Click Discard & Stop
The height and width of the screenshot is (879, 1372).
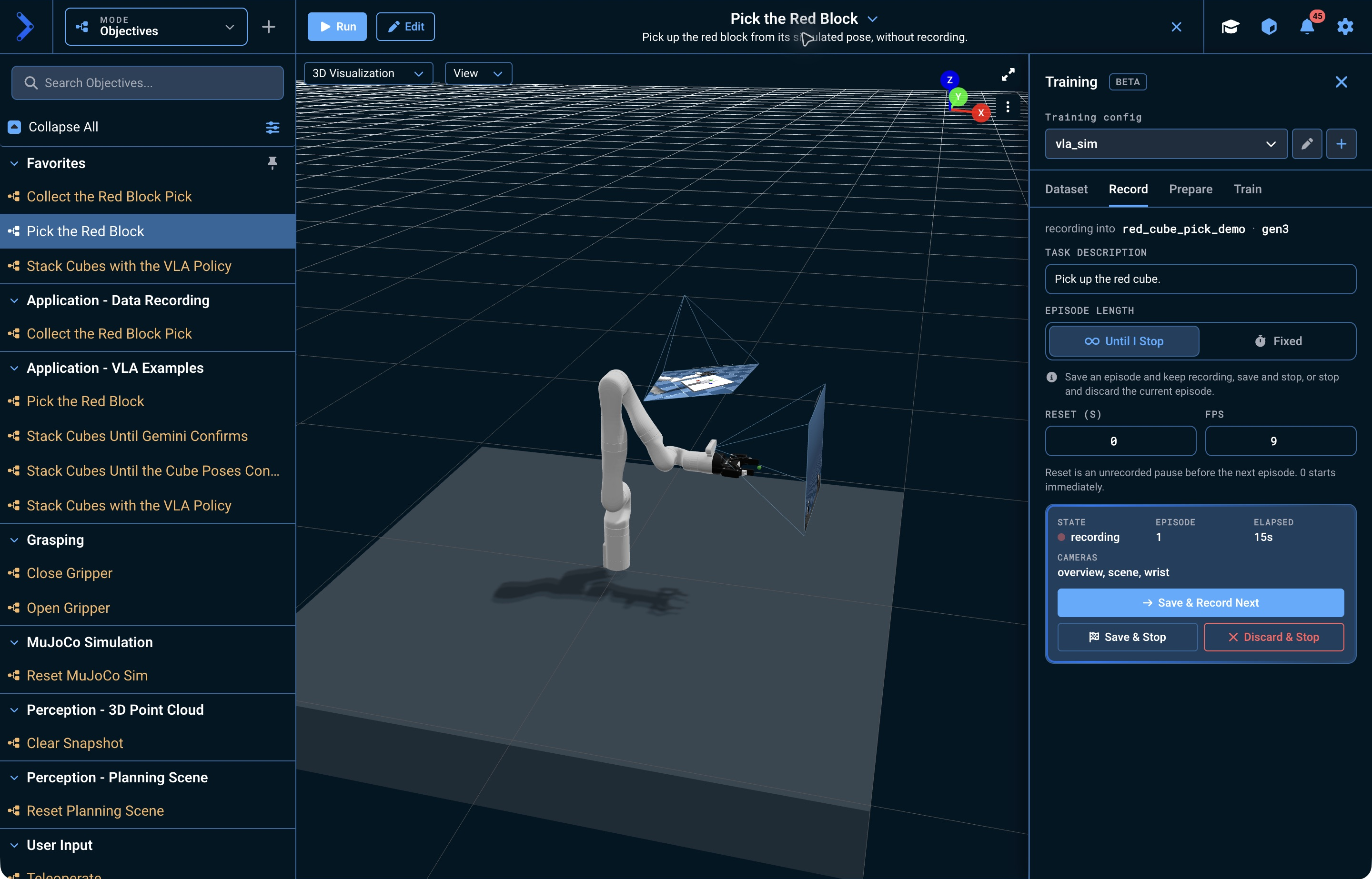coord(1273,637)
